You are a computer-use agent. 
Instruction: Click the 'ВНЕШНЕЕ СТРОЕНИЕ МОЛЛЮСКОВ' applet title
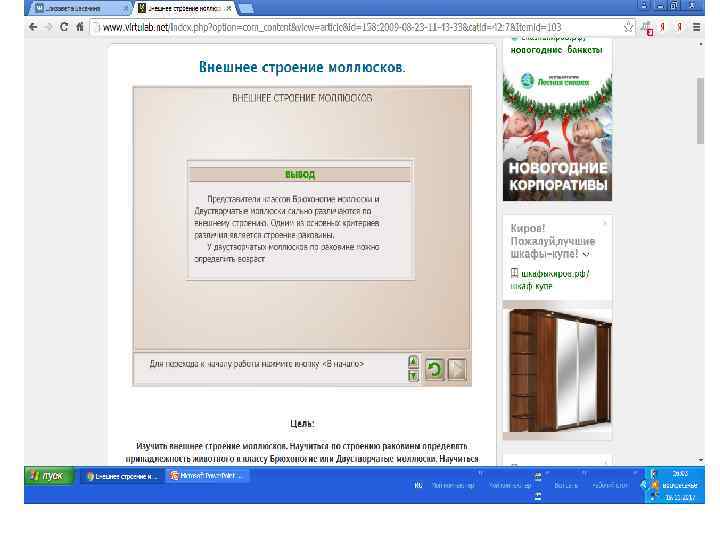point(302,98)
